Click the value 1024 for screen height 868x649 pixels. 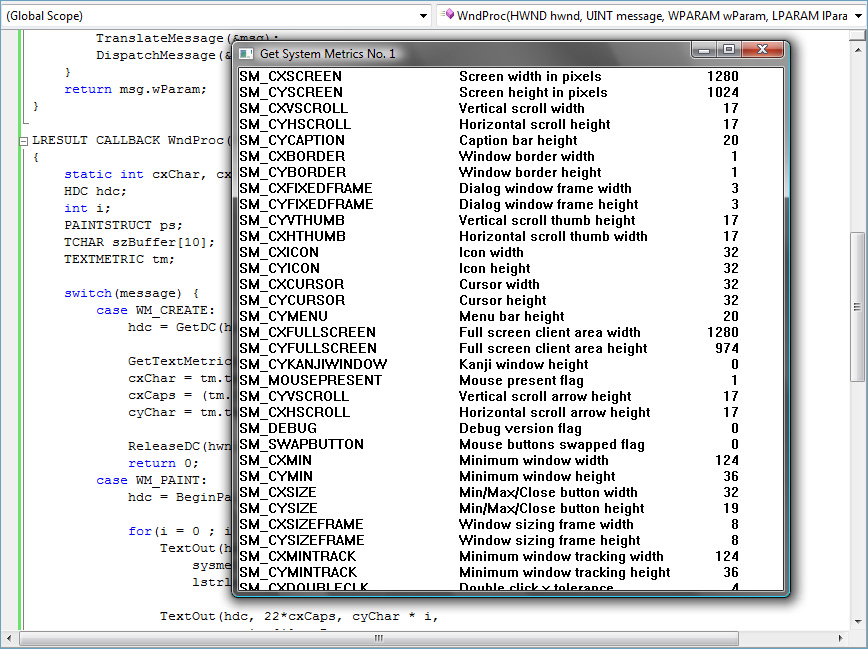(x=722, y=92)
